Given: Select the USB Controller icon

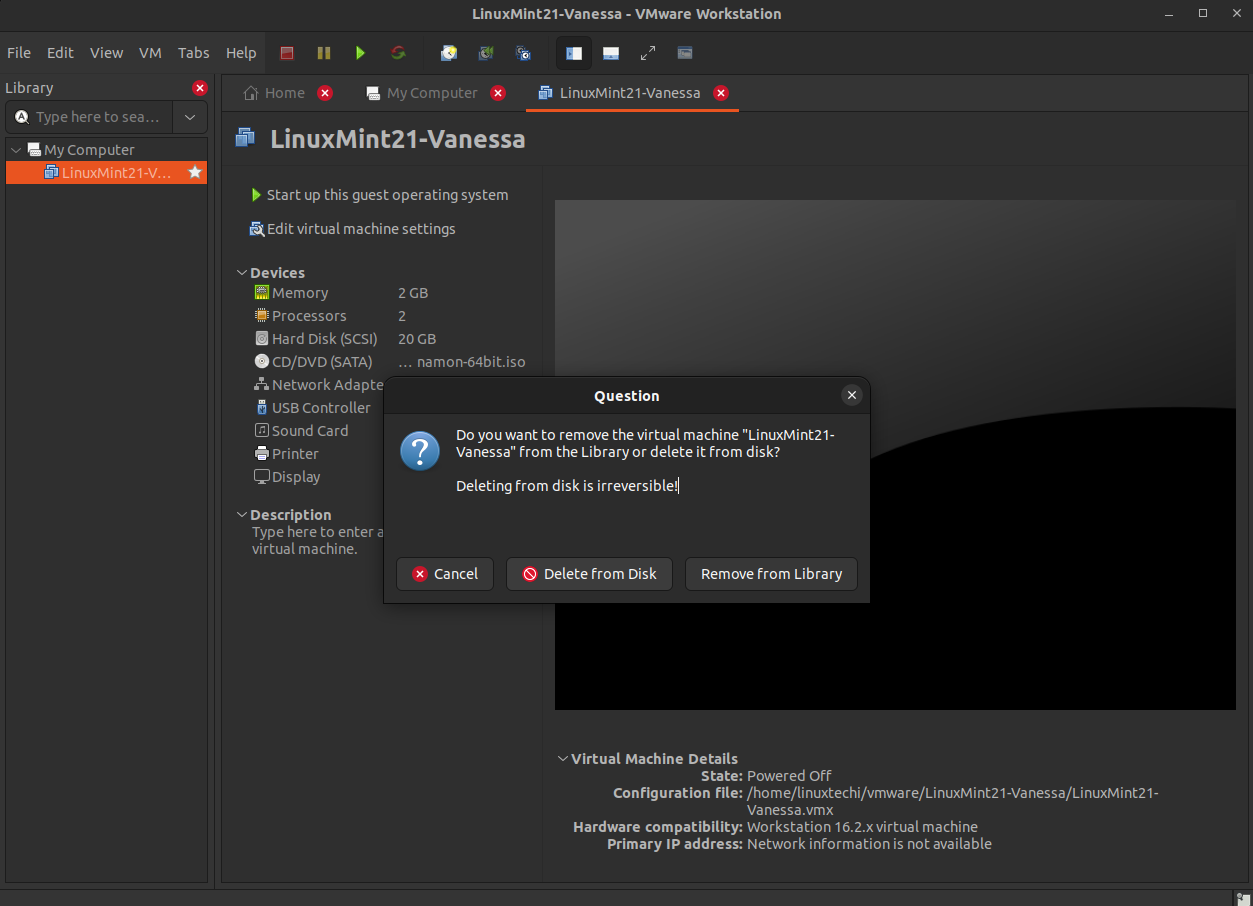Looking at the screenshot, I should [262, 408].
